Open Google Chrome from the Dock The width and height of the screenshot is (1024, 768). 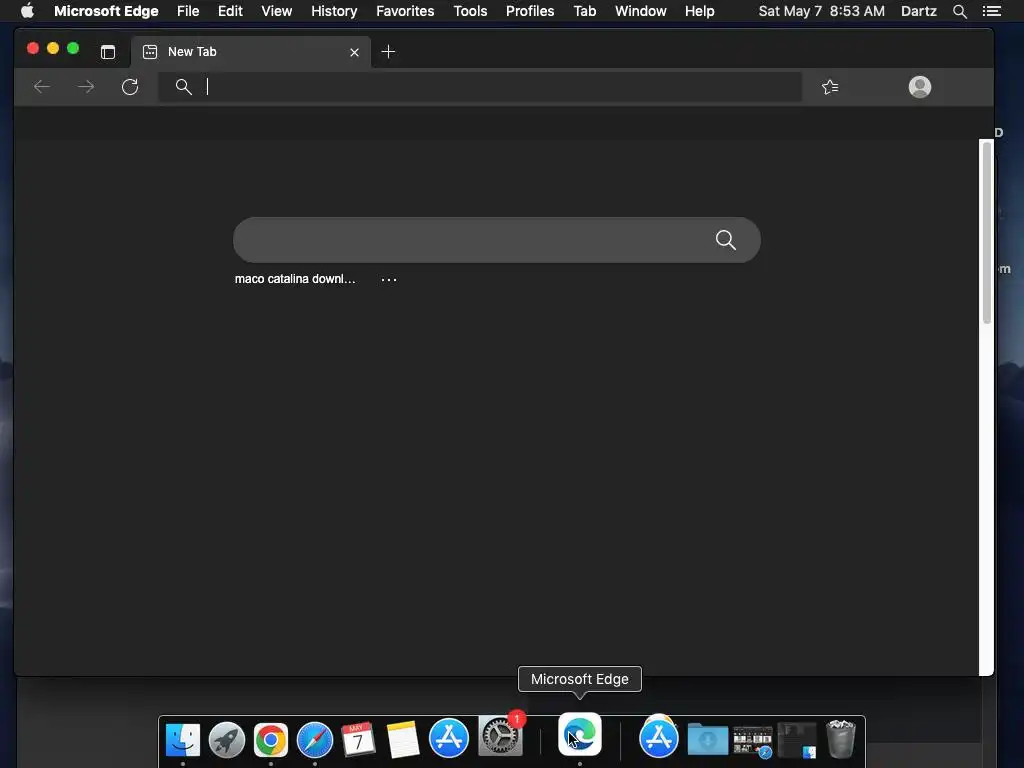point(270,739)
